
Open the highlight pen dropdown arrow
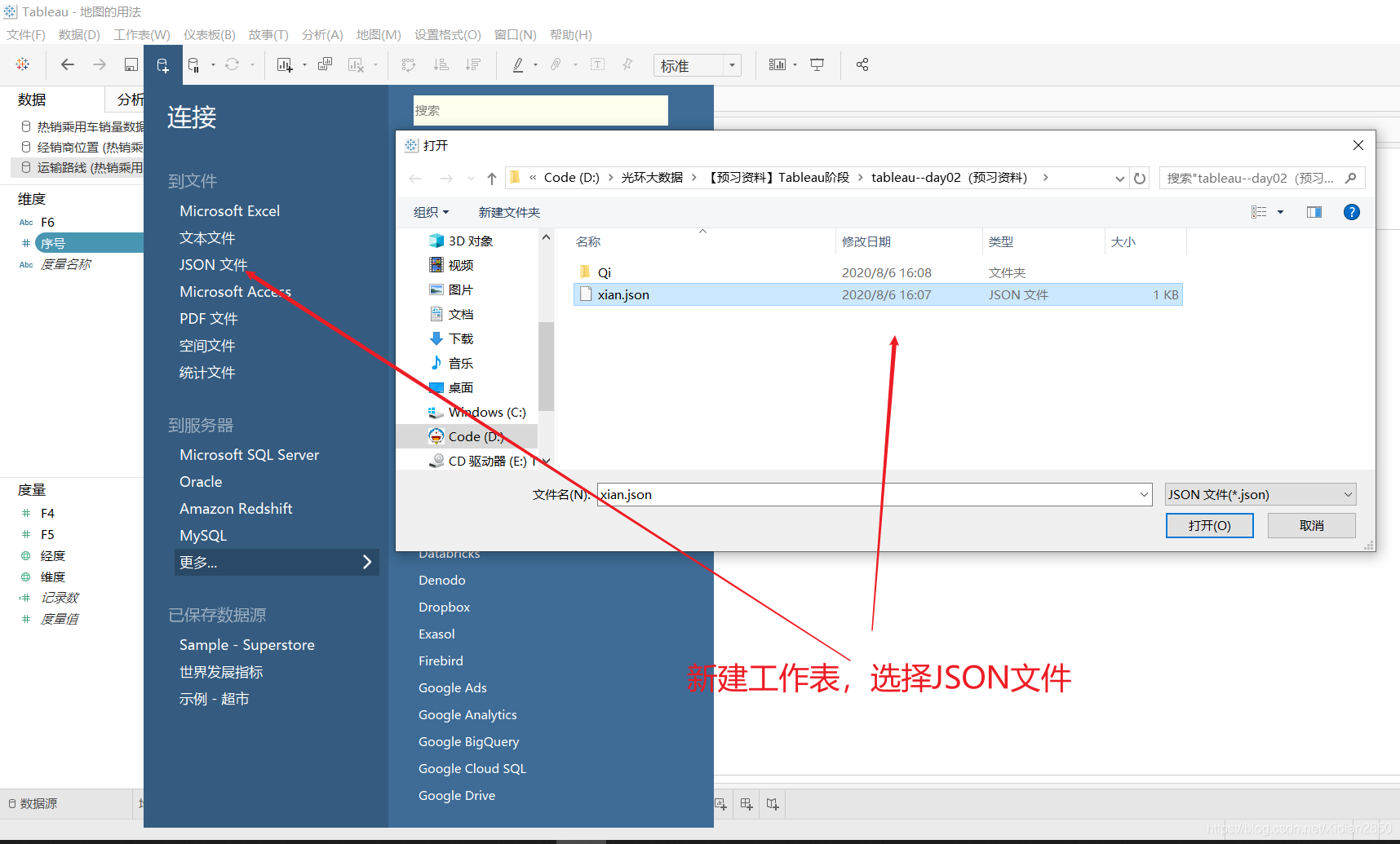click(x=535, y=65)
